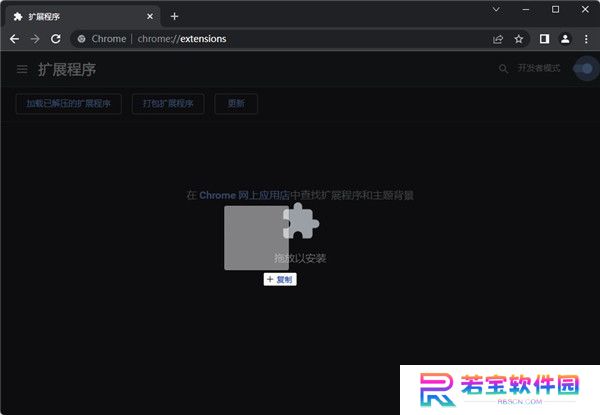
Task: Open the hamburger menu beside 扩展程序
Action: click(22, 69)
